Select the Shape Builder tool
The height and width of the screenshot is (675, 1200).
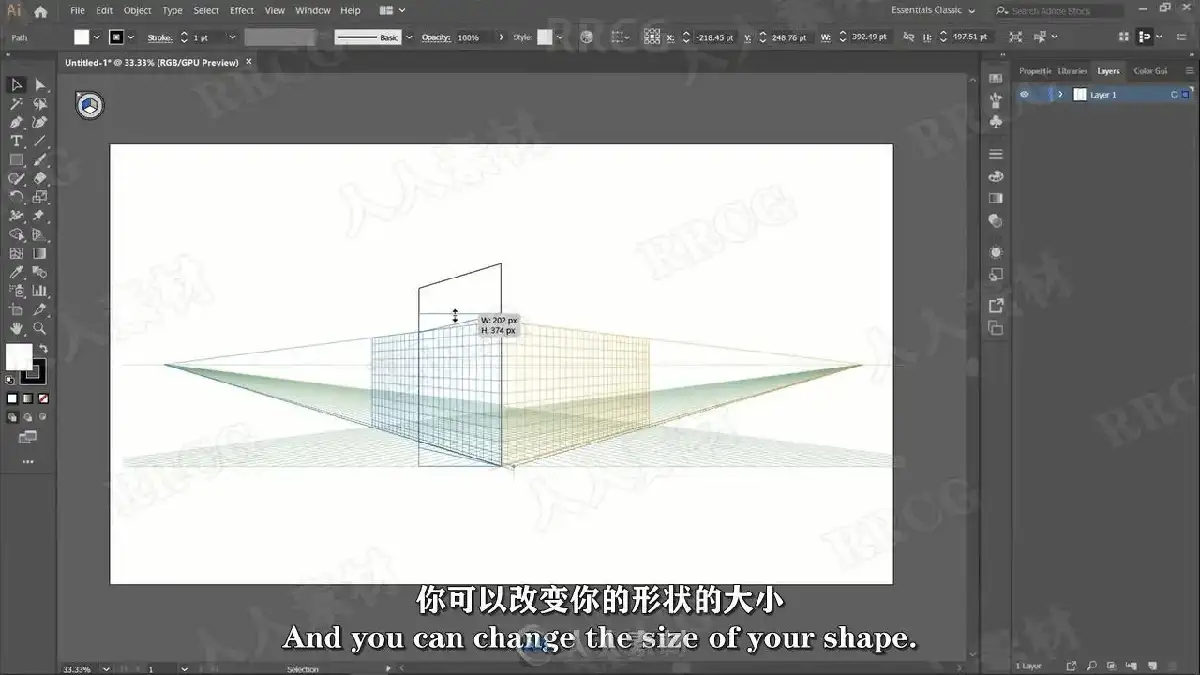(x=17, y=235)
